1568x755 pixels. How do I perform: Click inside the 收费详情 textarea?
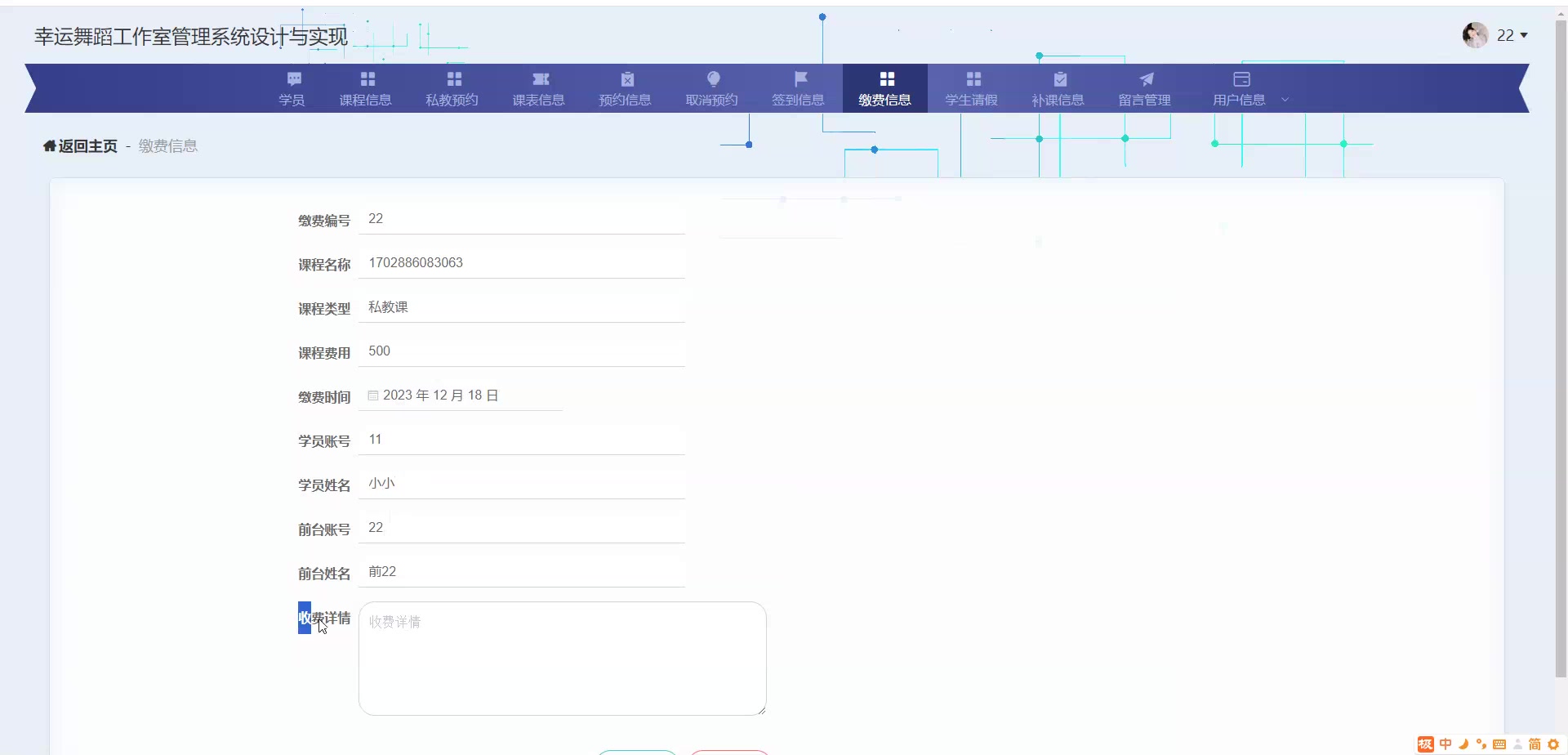point(563,659)
